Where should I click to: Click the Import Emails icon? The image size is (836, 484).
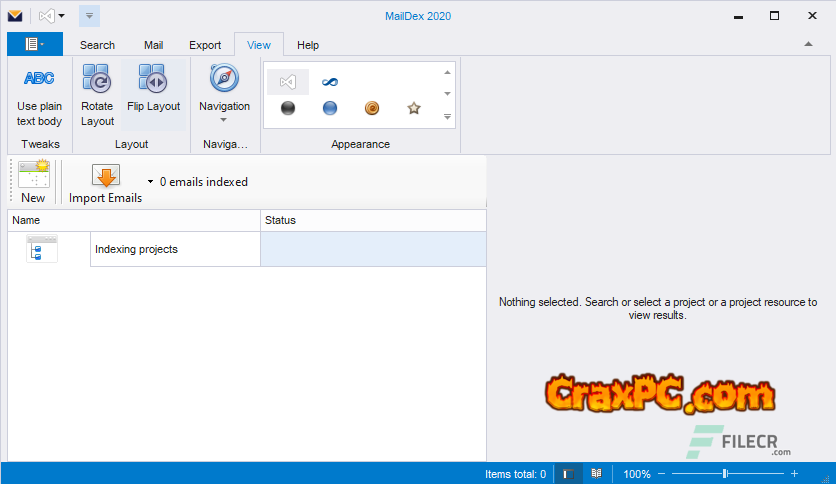(105, 177)
